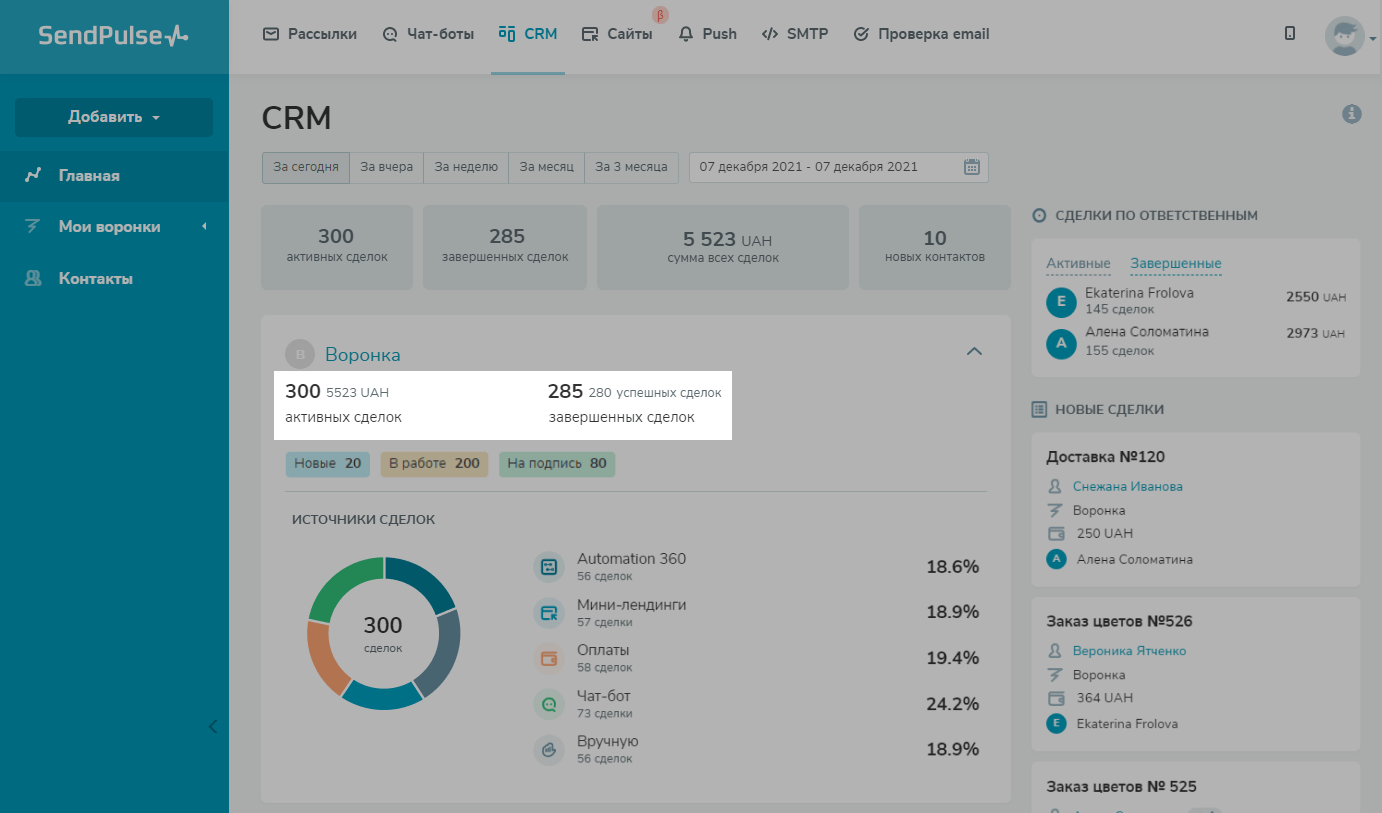The height and width of the screenshot is (813, 1382).
Task: Switch to the Завершенные deals tab
Action: pyautogui.click(x=1175, y=264)
